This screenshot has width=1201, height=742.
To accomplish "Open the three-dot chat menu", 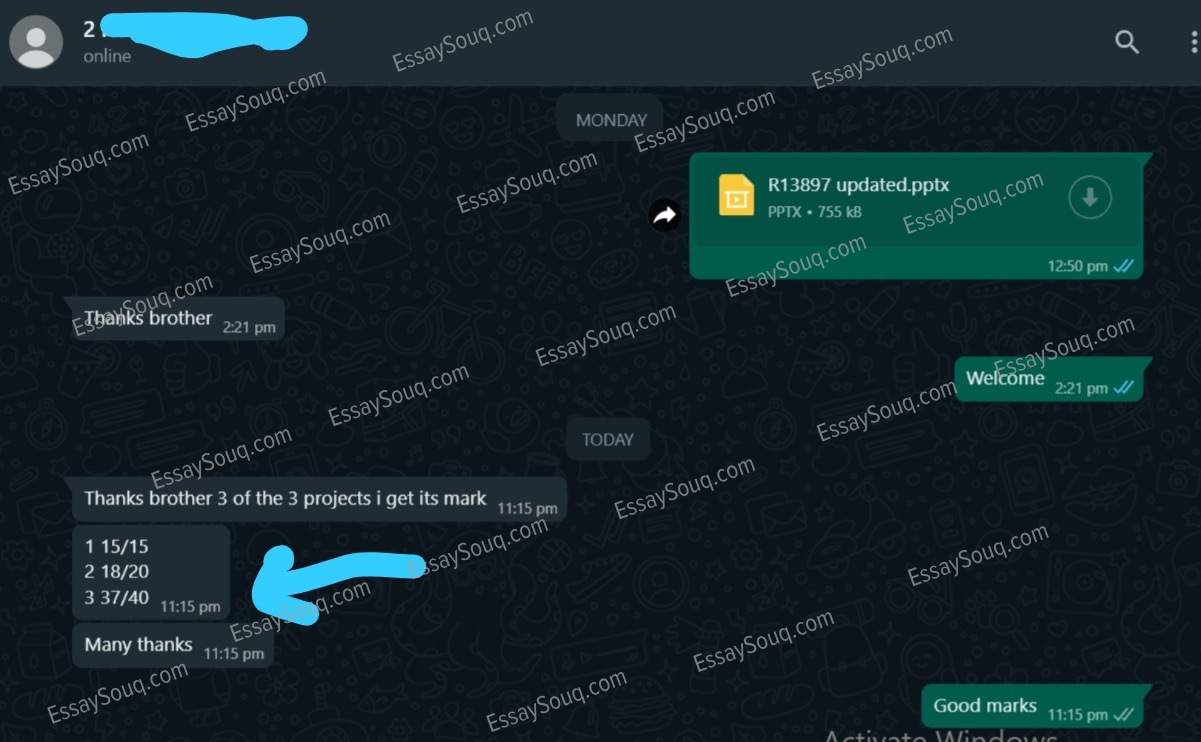I will (1194, 42).
